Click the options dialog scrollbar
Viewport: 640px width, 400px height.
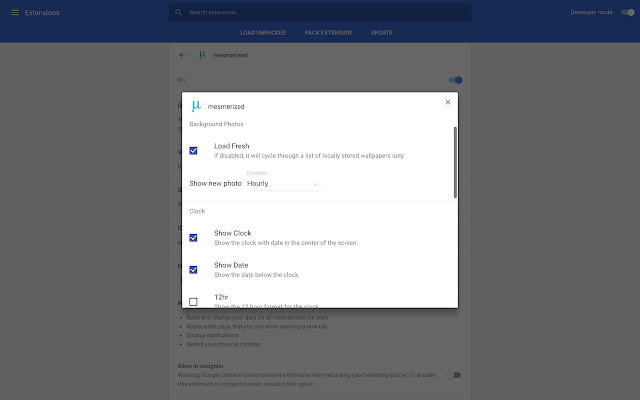pos(455,162)
